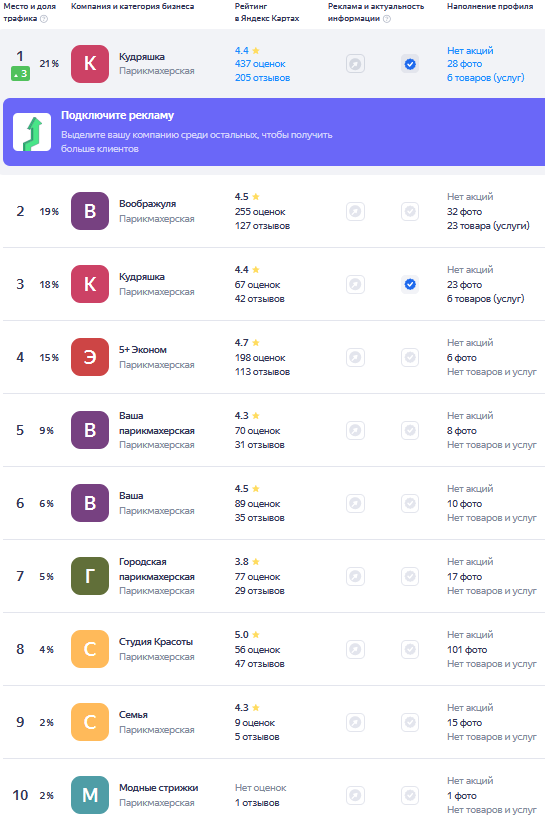Open the 205 отзывов link
The height and width of the screenshot is (825, 545).
(x=262, y=78)
